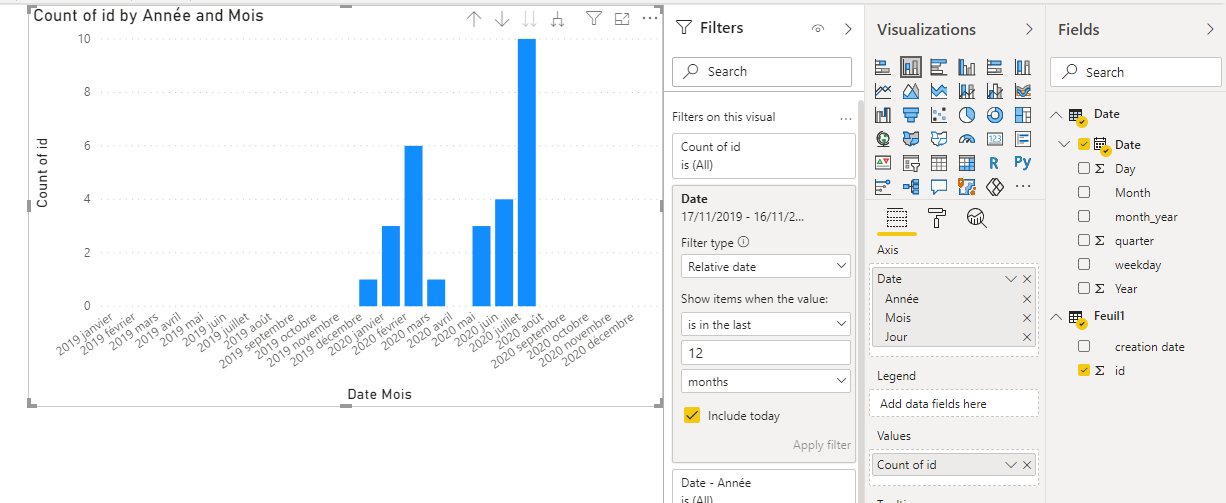Select the Scatter chart visual
1226x503 pixels.
[x=939, y=115]
